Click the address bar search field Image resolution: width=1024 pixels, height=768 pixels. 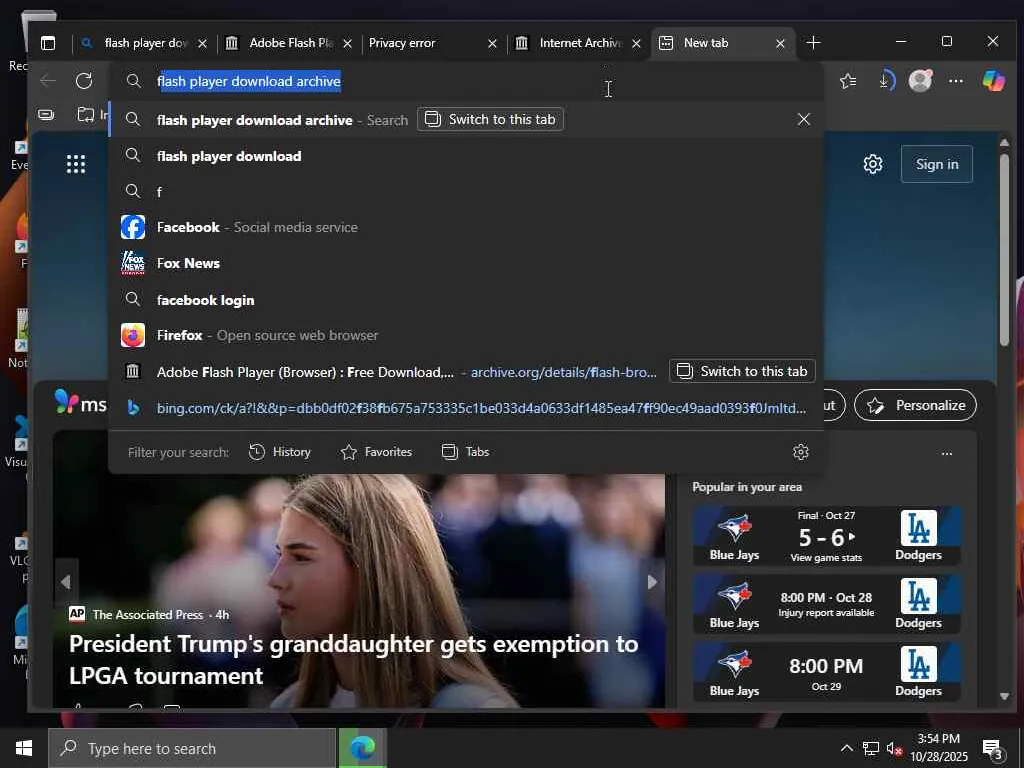pos(466,81)
